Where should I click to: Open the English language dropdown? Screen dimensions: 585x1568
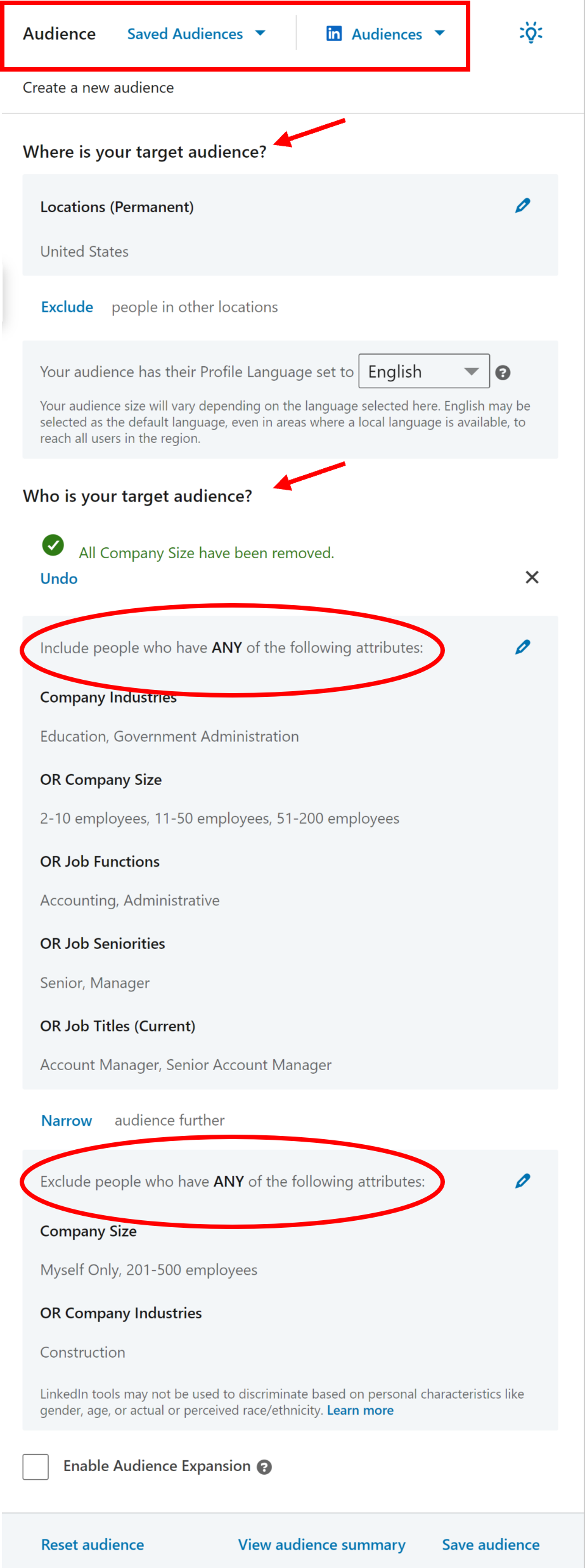coord(423,371)
